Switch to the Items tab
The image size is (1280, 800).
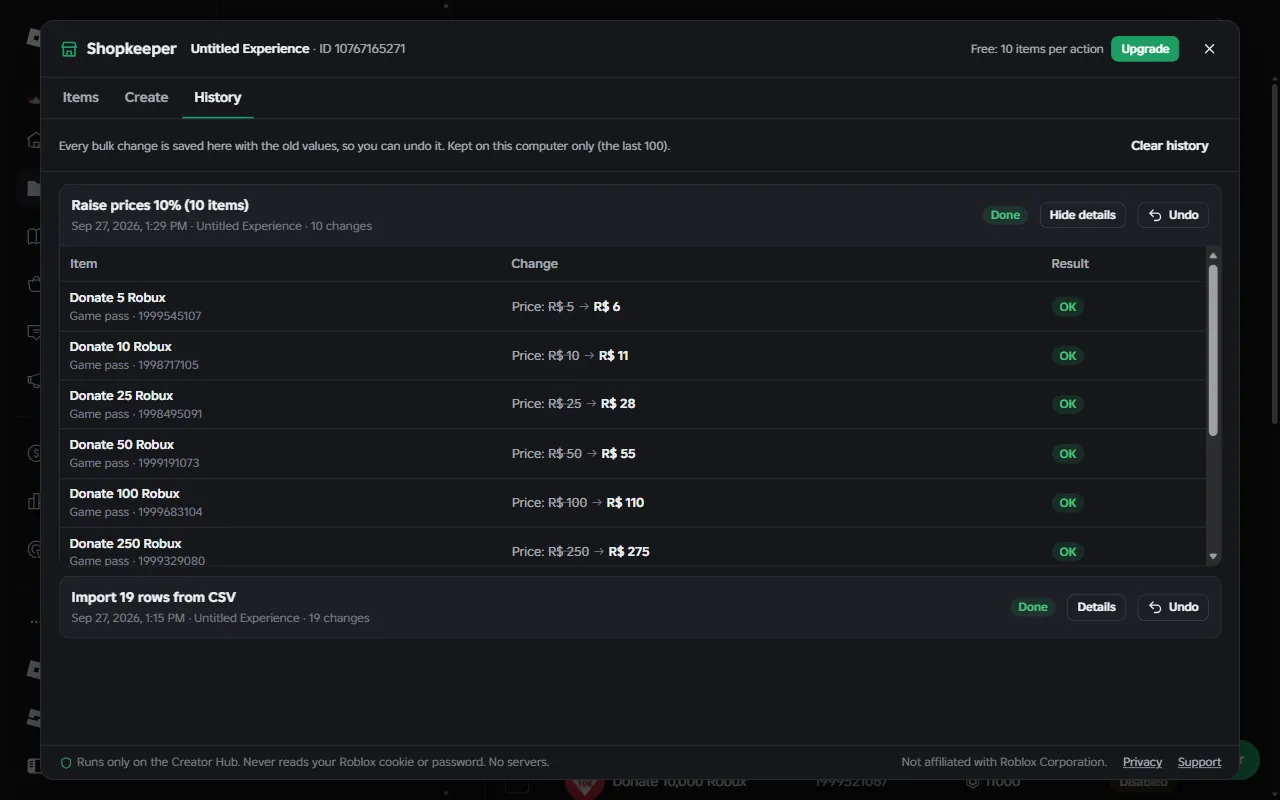(81, 97)
